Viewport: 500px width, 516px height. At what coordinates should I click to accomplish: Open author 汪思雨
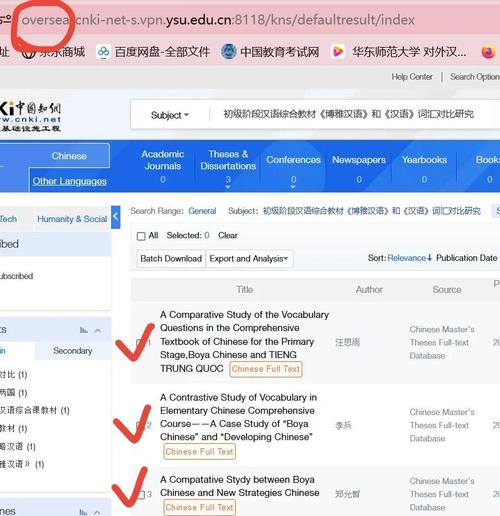[347, 342]
